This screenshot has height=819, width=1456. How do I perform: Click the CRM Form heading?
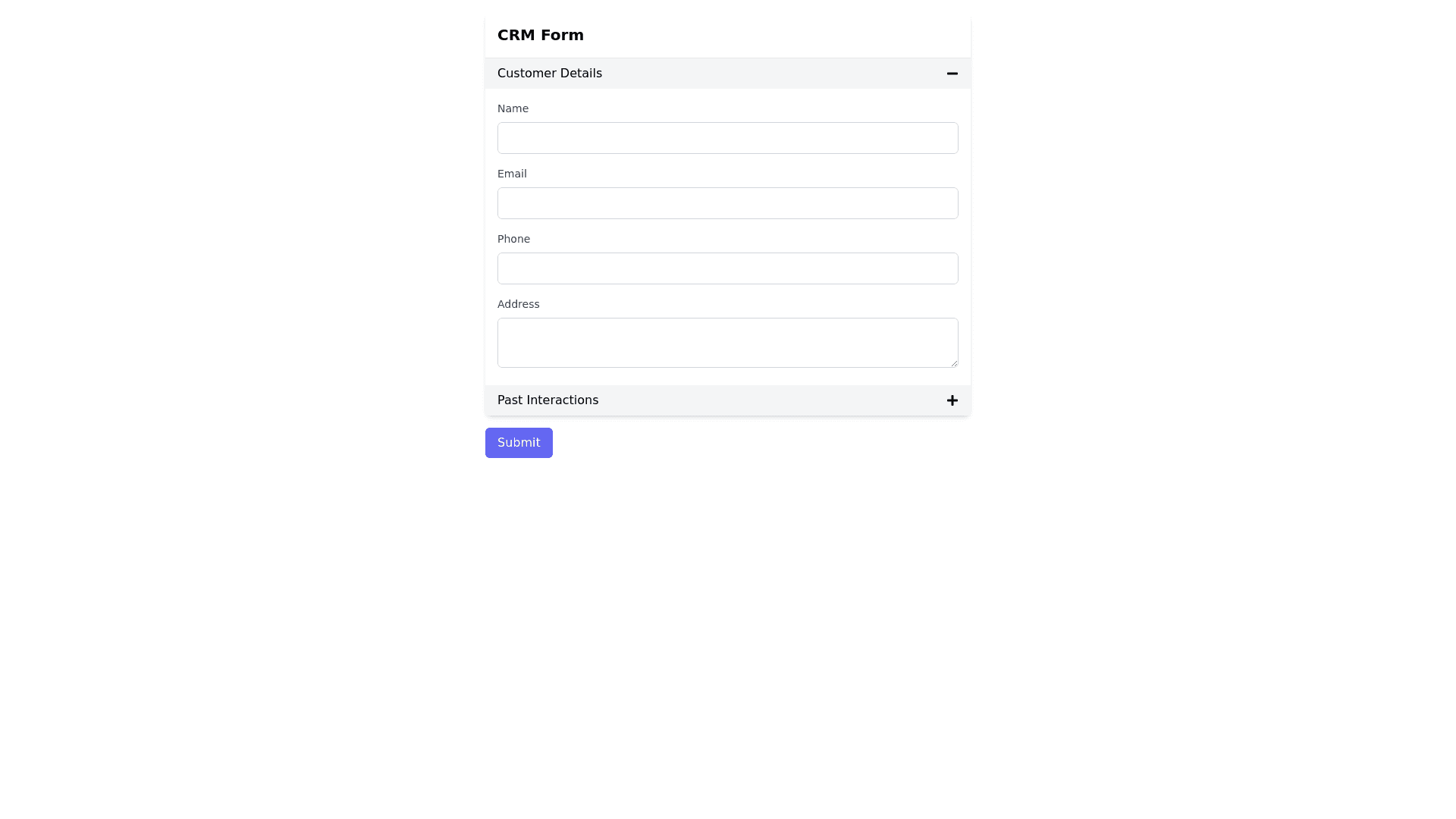[x=540, y=35]
